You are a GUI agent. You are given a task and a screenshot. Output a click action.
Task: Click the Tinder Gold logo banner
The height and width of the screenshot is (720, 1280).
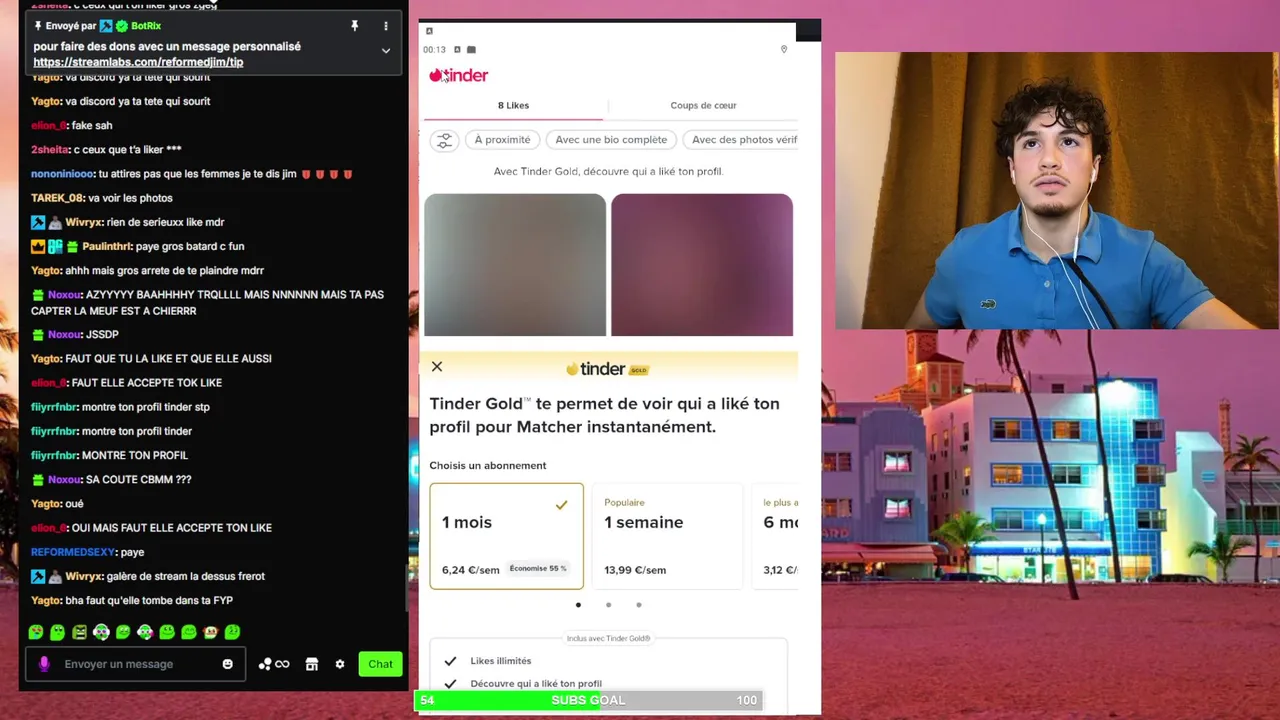tap(608, 369)
